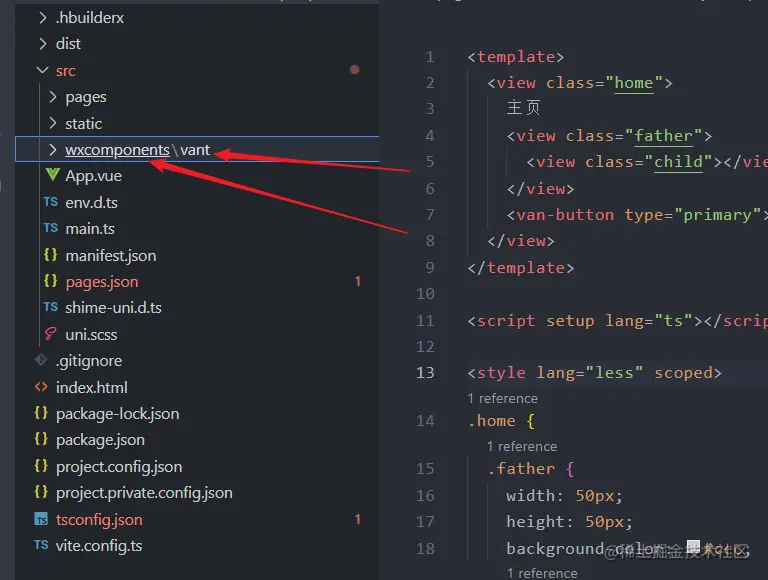The width and height of the screenshot is (768, 580).
Task: Click the HTML icon beside index.html
Action: [x=41, y=387]
